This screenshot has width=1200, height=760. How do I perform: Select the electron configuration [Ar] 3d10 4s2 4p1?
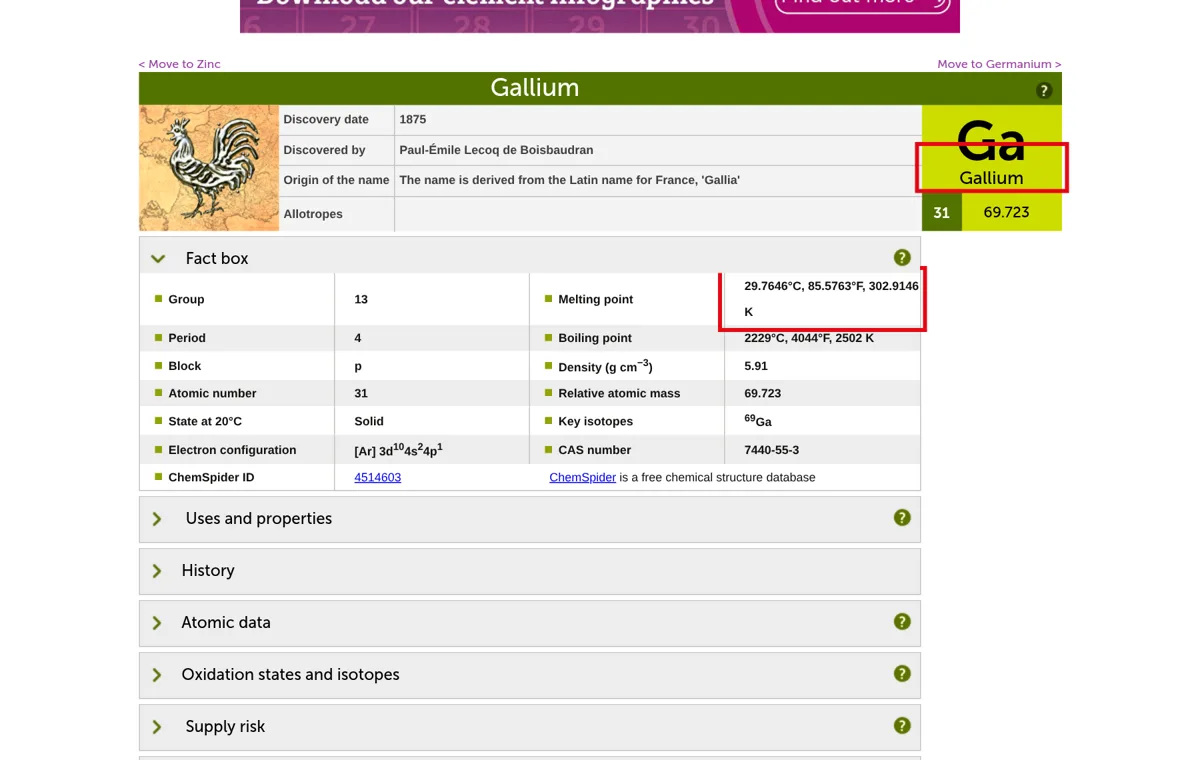click(x=398, y=450)
